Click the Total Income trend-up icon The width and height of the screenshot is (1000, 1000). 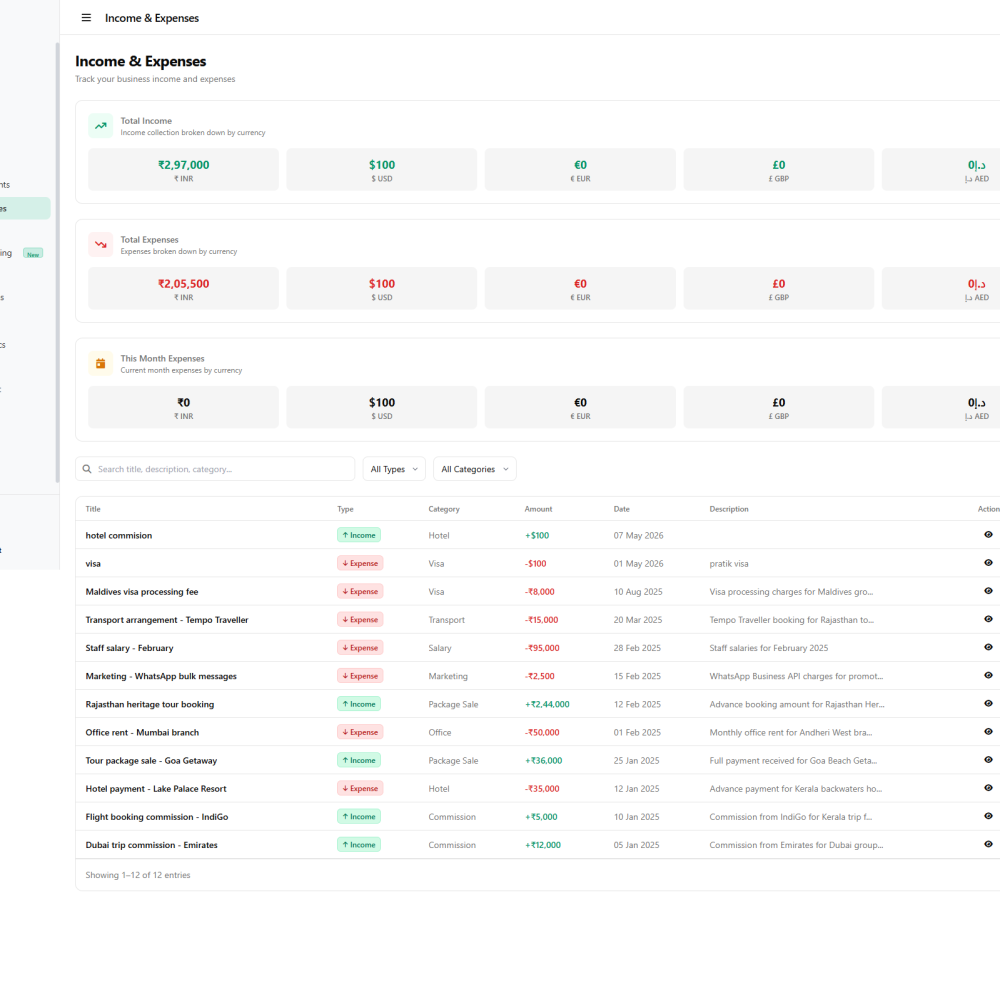(x=101, y=126)
